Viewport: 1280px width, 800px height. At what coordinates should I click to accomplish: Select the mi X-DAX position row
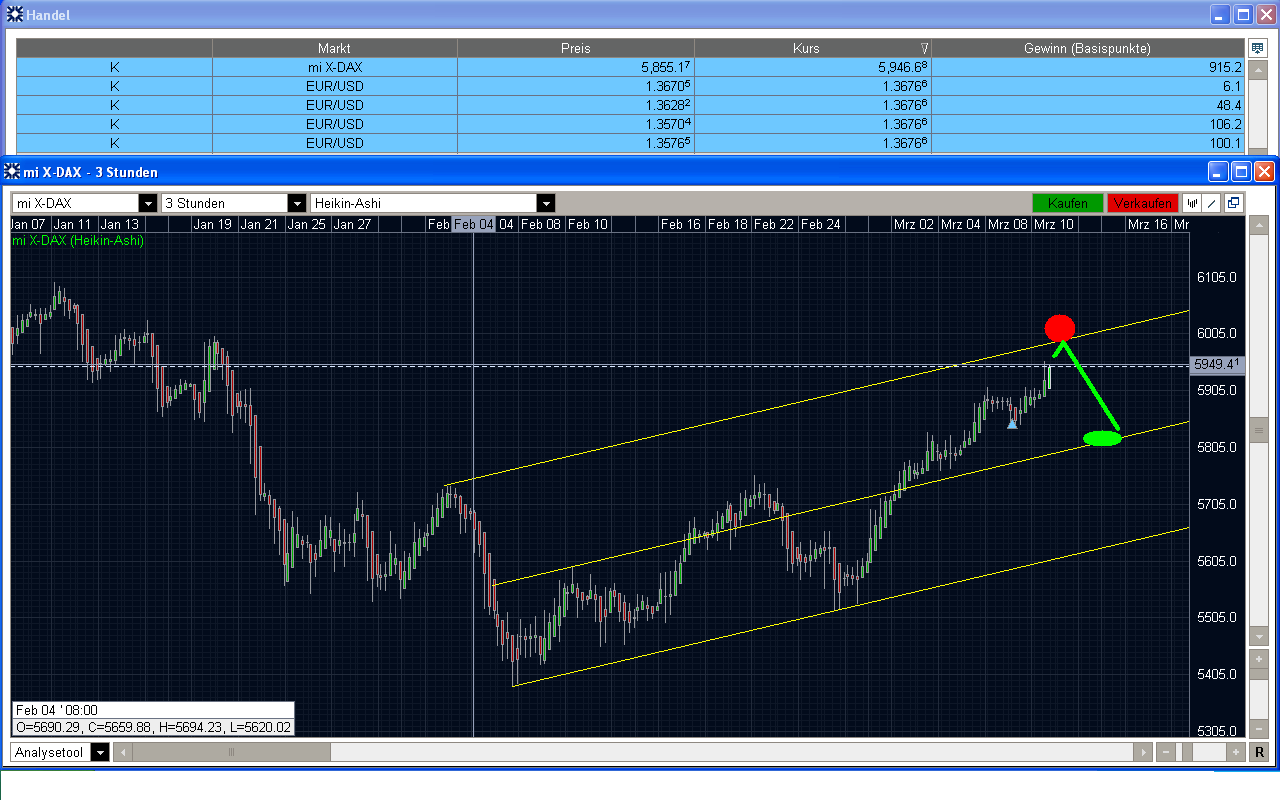tap(631, 67)
